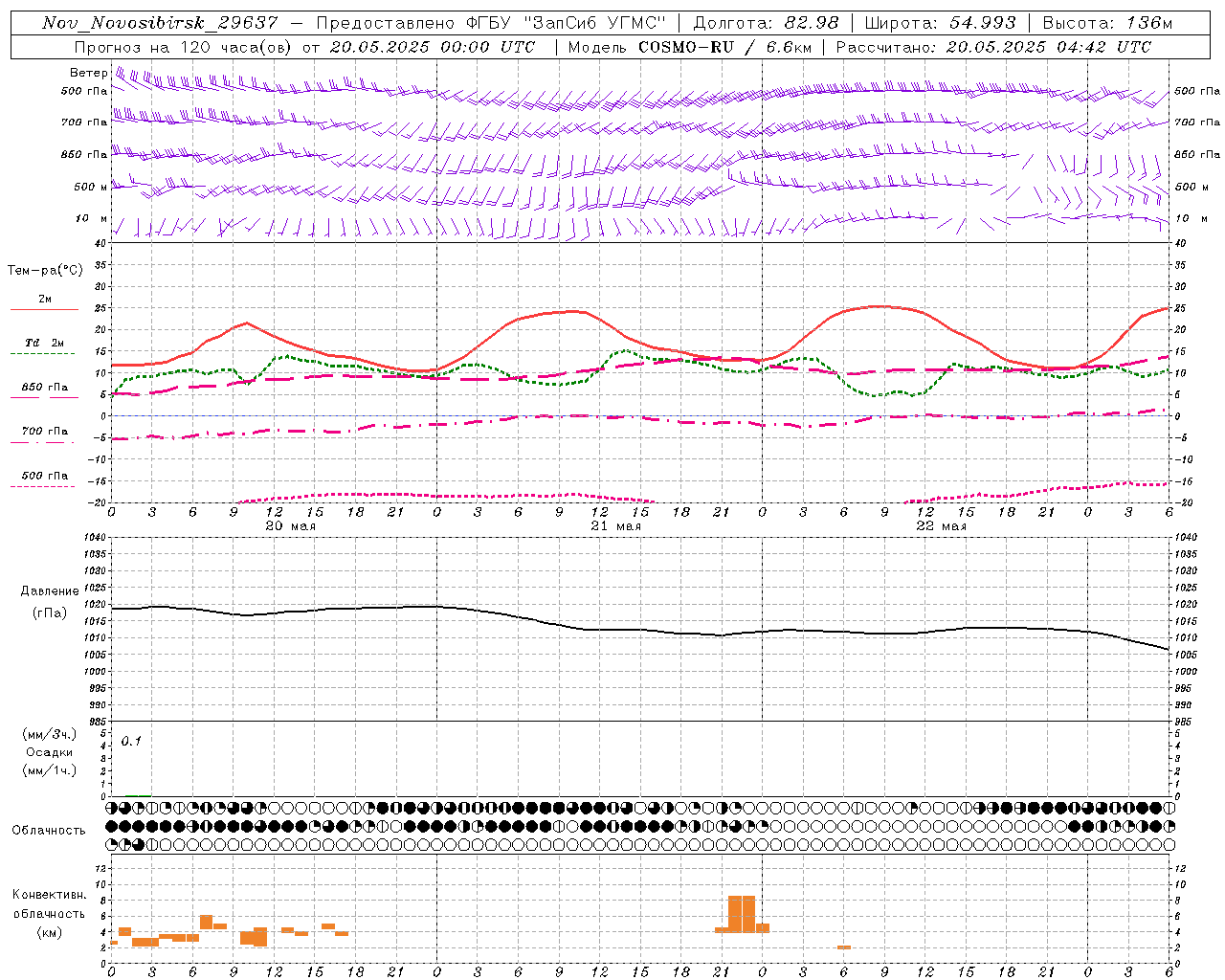Viewport: 1225px width, 980px height.
Task: Select the Давление pressure label
Action: tap(50, 591)
